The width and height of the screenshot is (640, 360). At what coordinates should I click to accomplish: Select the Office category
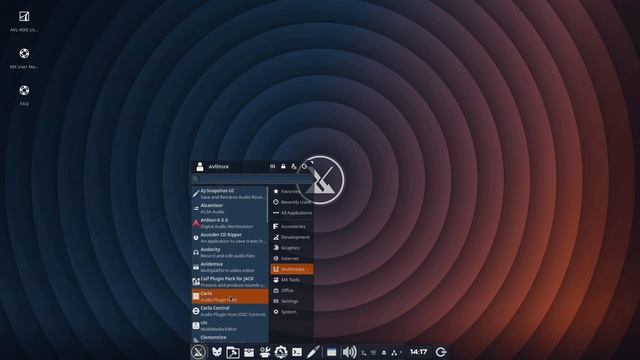coord(292,290)
